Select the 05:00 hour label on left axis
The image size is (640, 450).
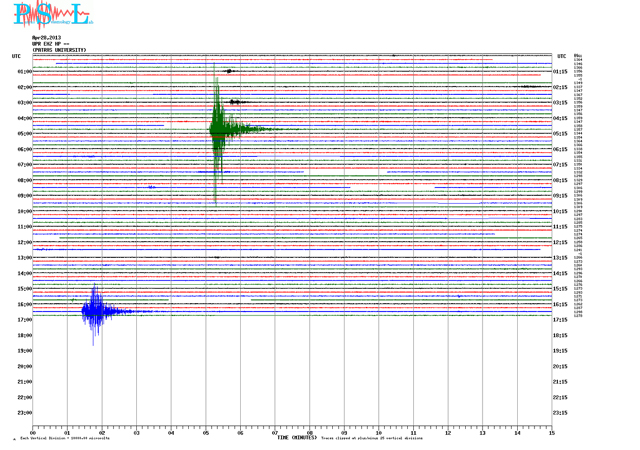coord(25,134)
